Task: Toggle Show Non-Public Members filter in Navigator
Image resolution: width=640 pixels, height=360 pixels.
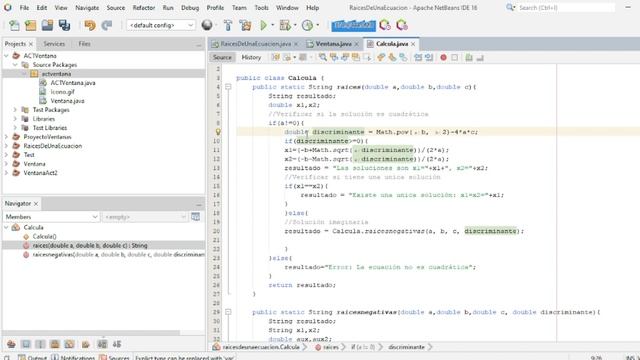Action: [55, 344]
